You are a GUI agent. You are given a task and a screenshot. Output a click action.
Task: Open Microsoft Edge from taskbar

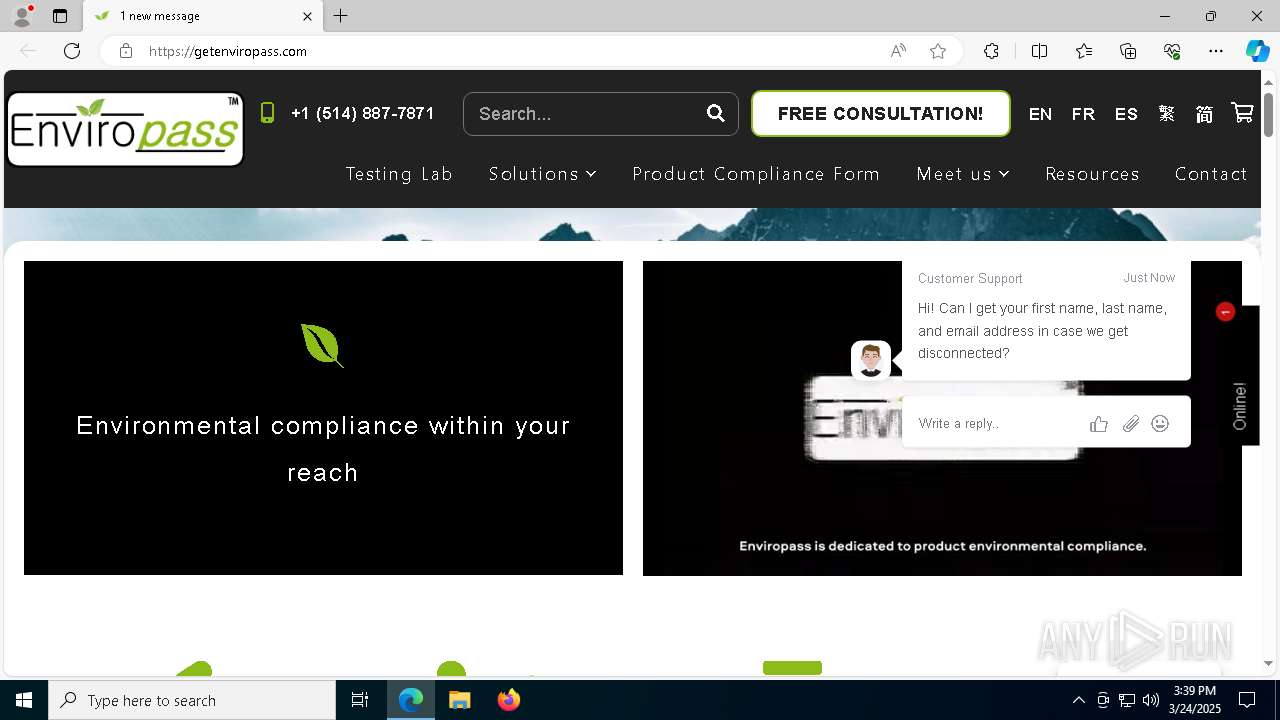[x=411, y=700]
